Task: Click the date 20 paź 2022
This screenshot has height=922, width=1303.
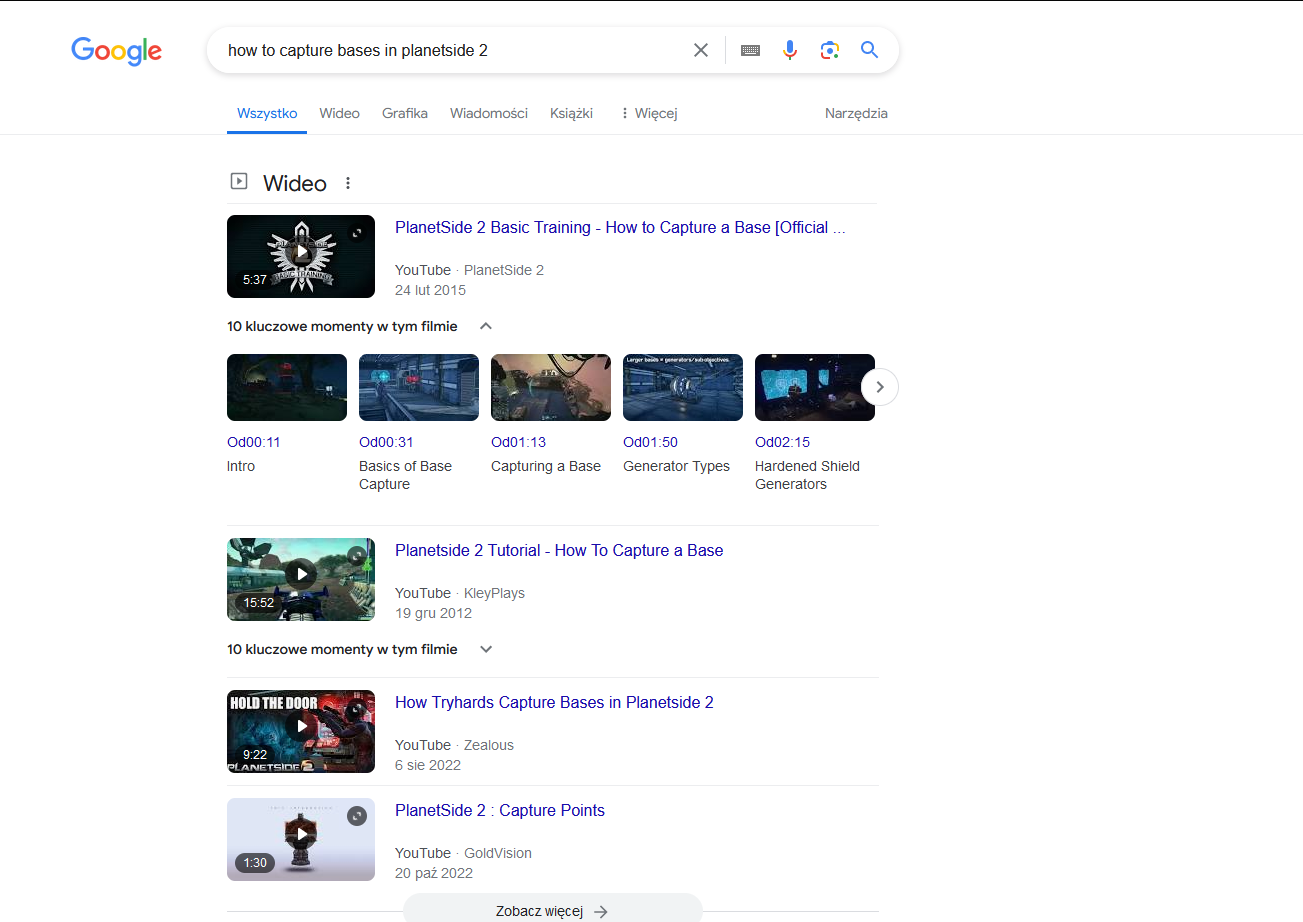Action: [434, 873]
